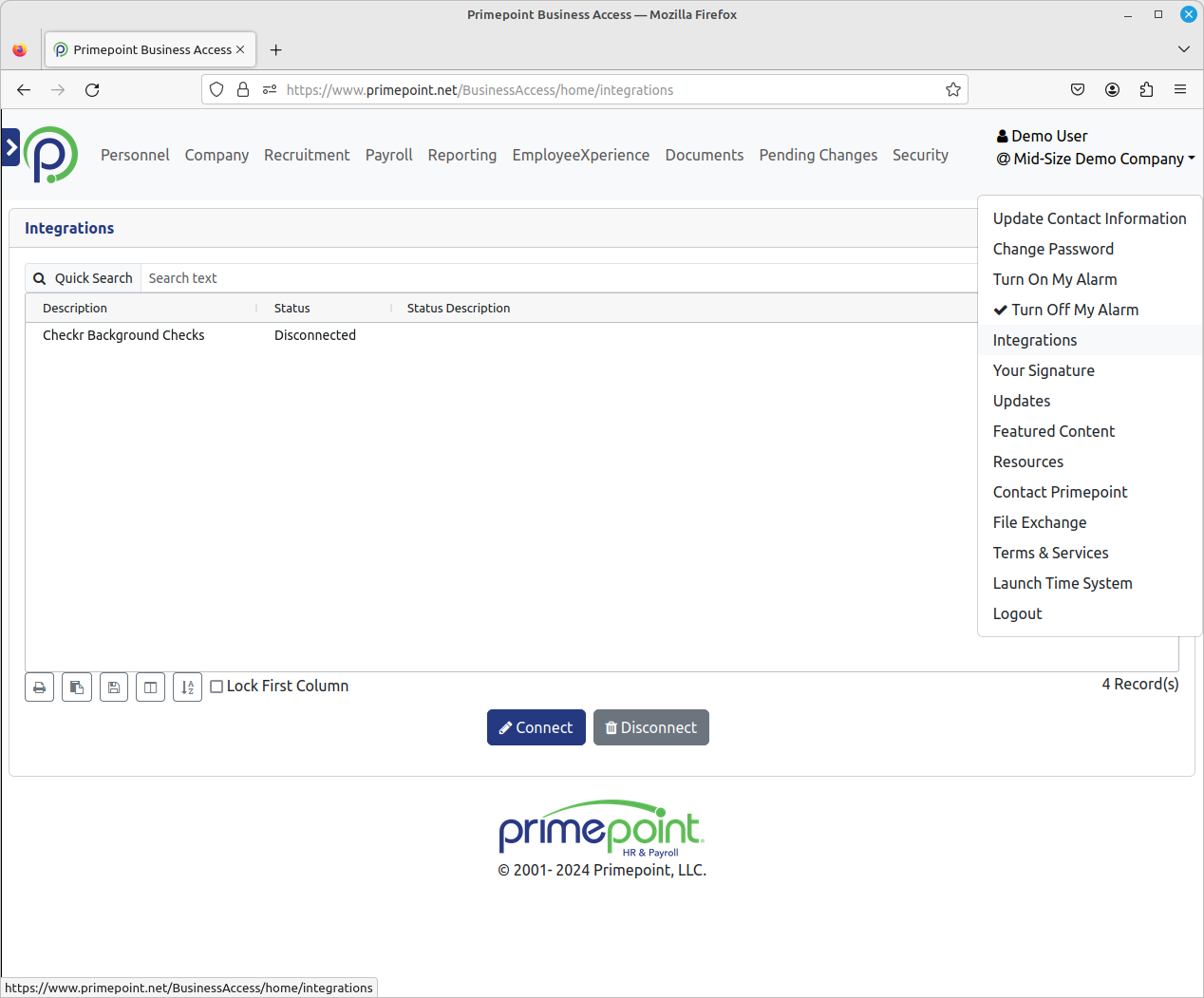
Task: Click the Disconnect button
Action: (651, 727)
